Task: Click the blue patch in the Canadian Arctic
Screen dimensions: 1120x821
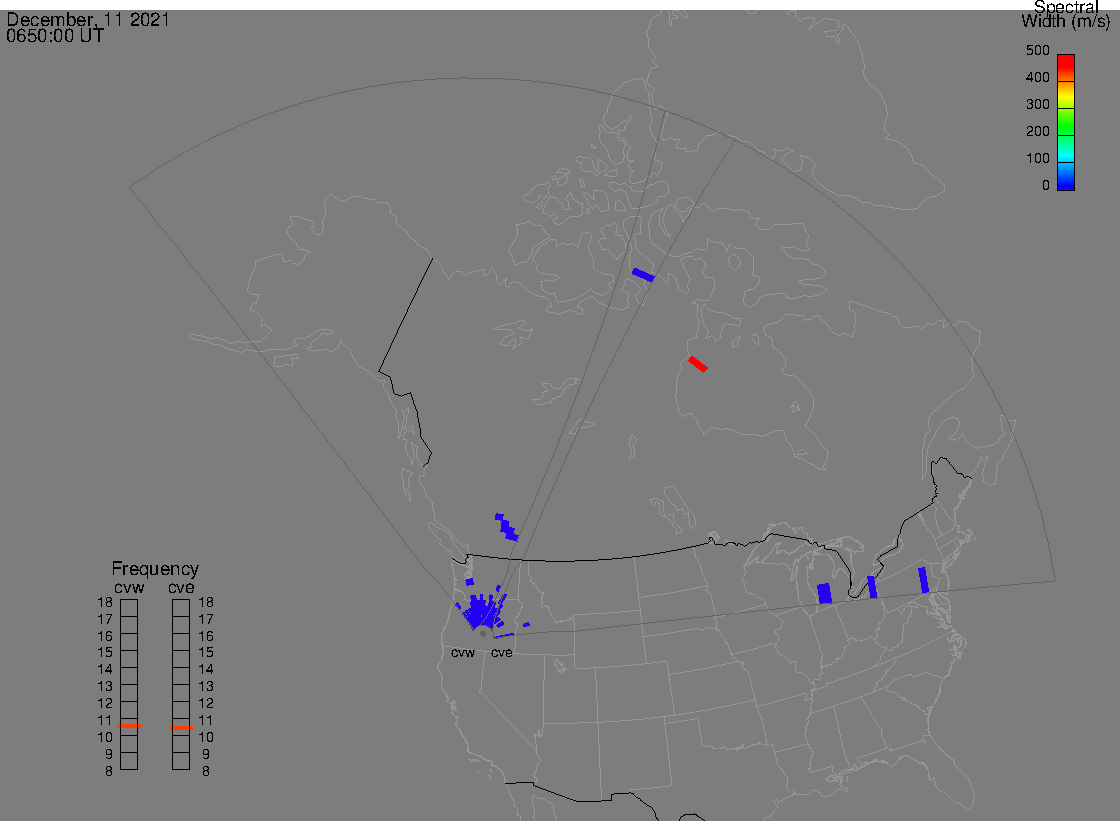Action: (x=643, y=275)
